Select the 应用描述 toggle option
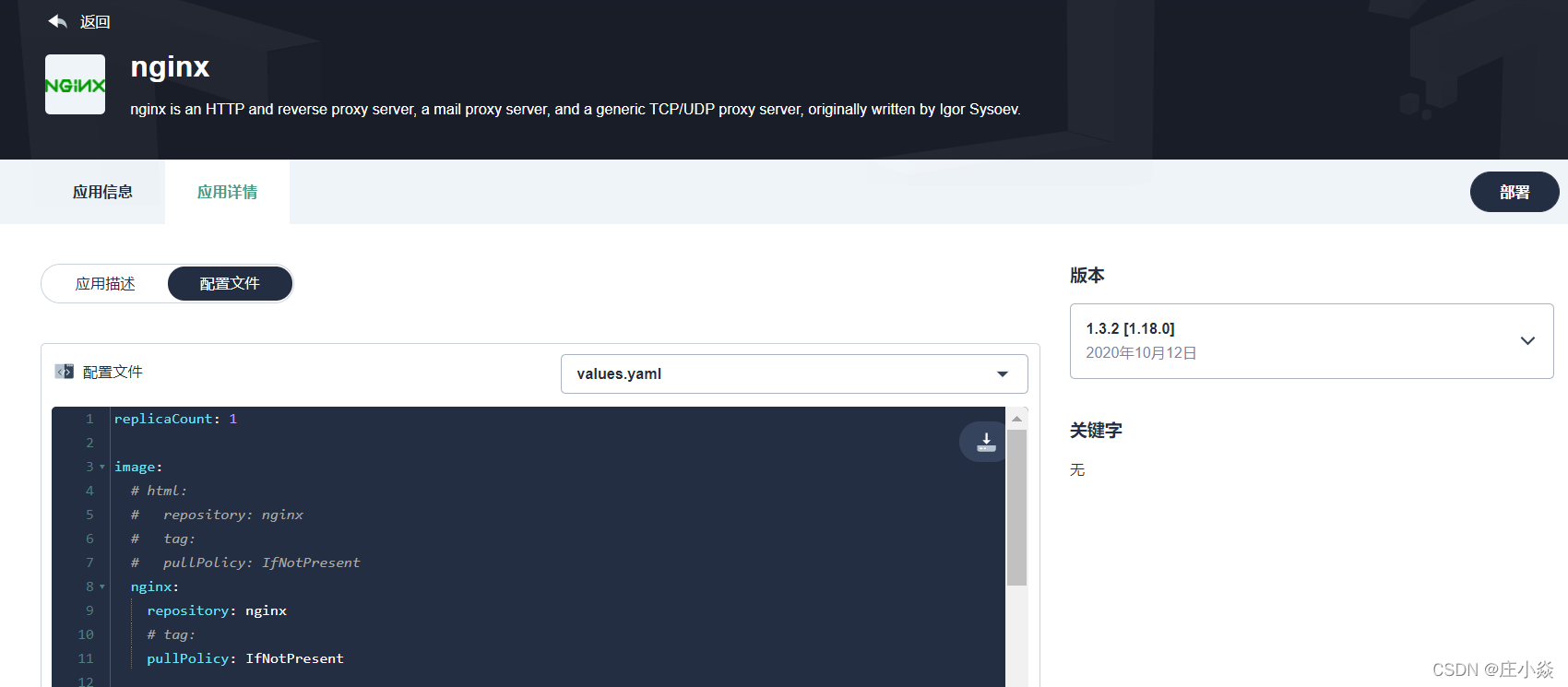This screenshot has height=687, width=1568. (105, 284)
